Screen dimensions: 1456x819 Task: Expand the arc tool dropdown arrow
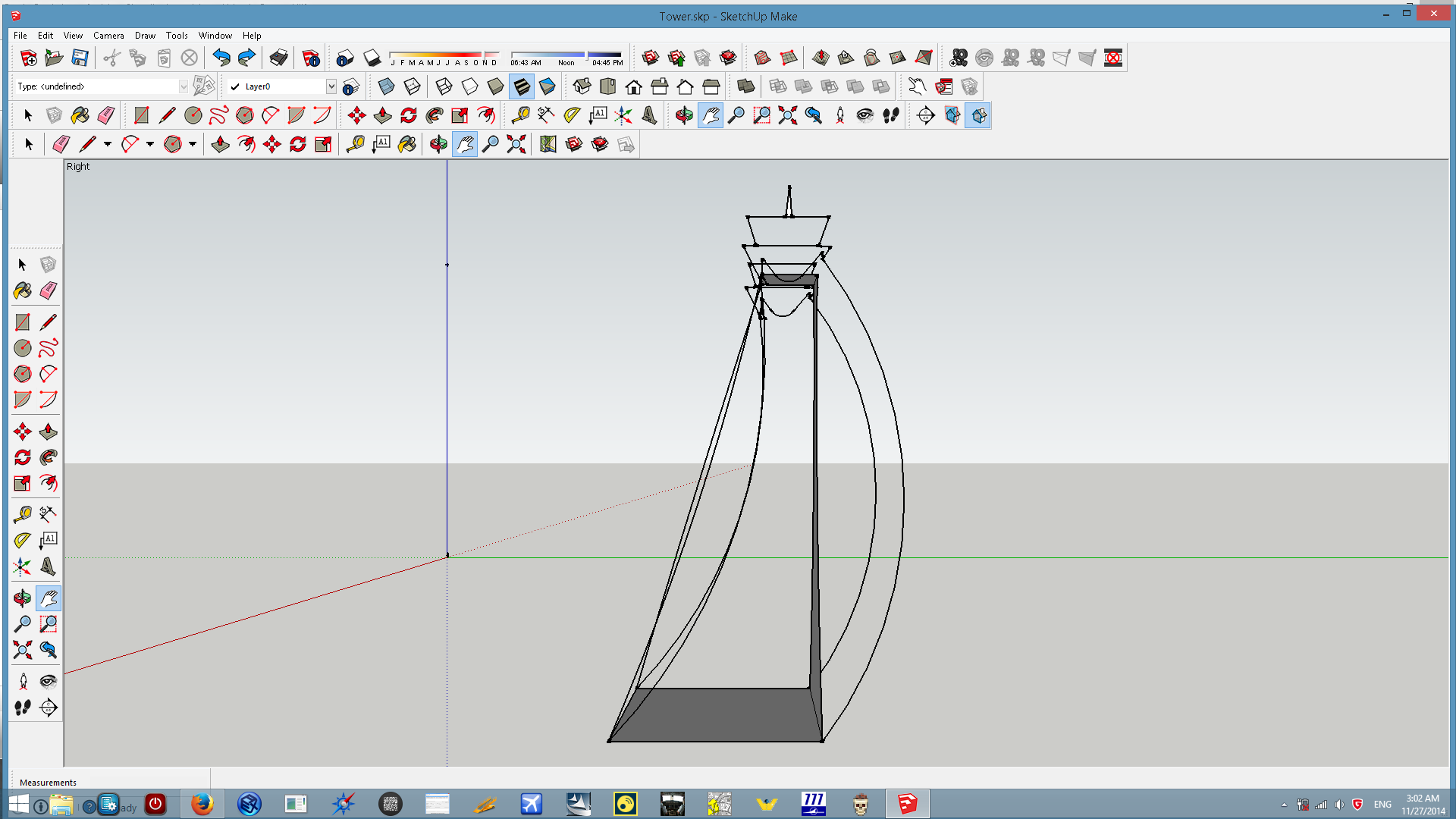coord(150,144)
